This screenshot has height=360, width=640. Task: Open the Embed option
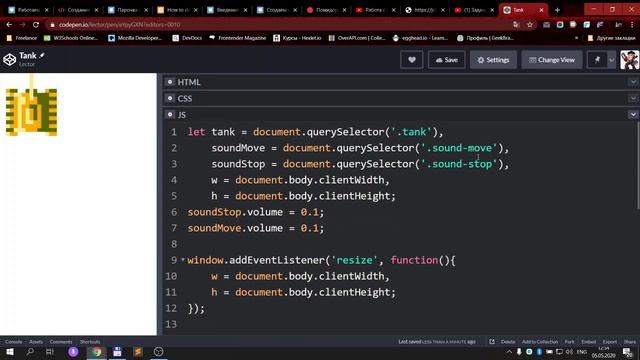click(589, 342)
